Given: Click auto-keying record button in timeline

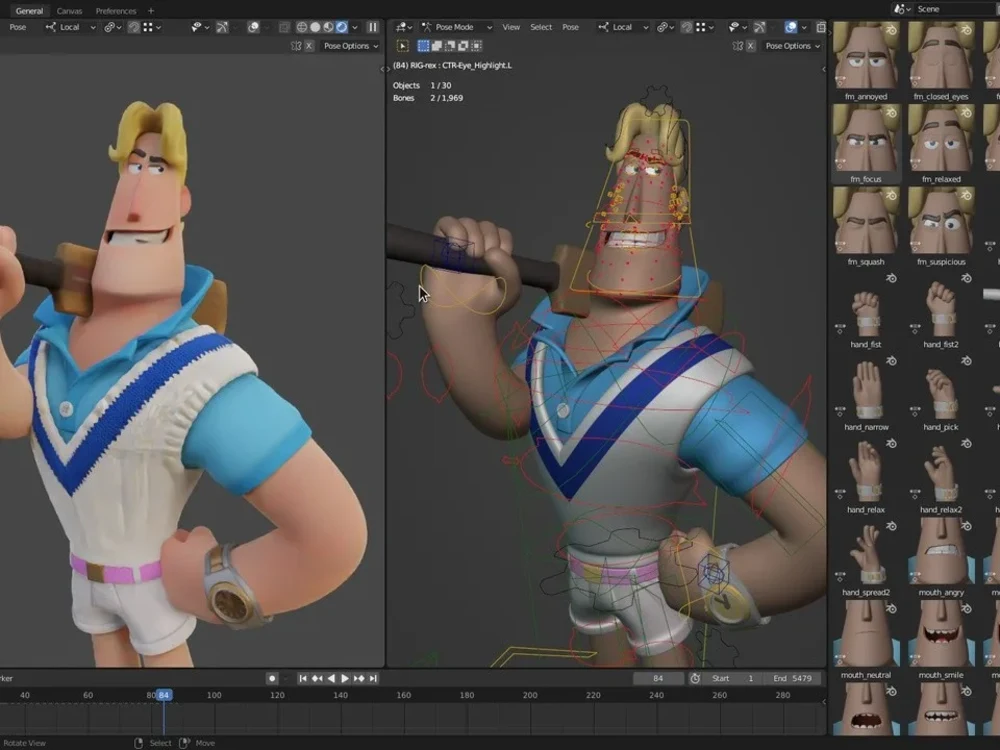Looking at the screenshot, I should (x=272, y=679).
